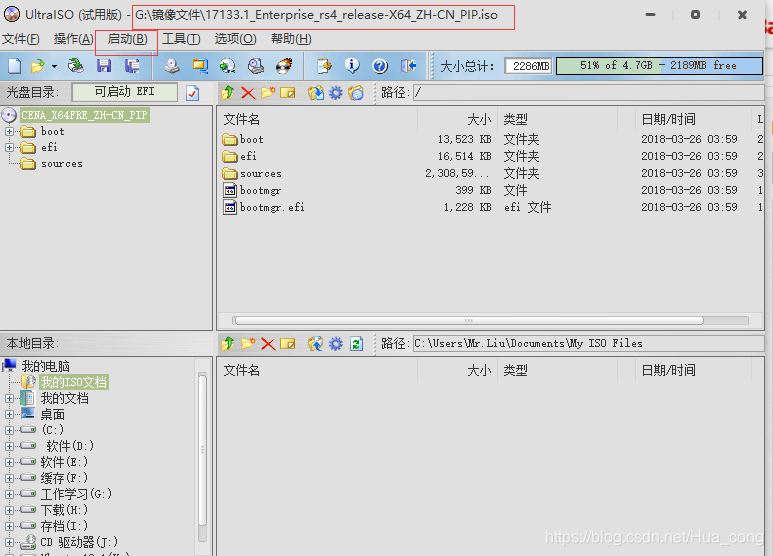Open the 帮助(H) menu
The image size is (773, 556).
[x=291, y=39]
